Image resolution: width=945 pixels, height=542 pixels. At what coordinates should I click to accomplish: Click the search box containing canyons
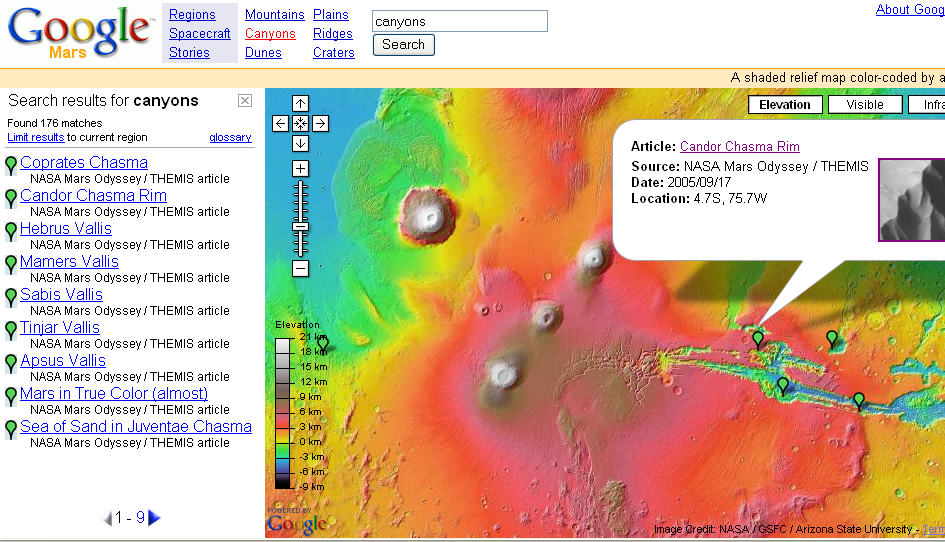coord(460,21)
